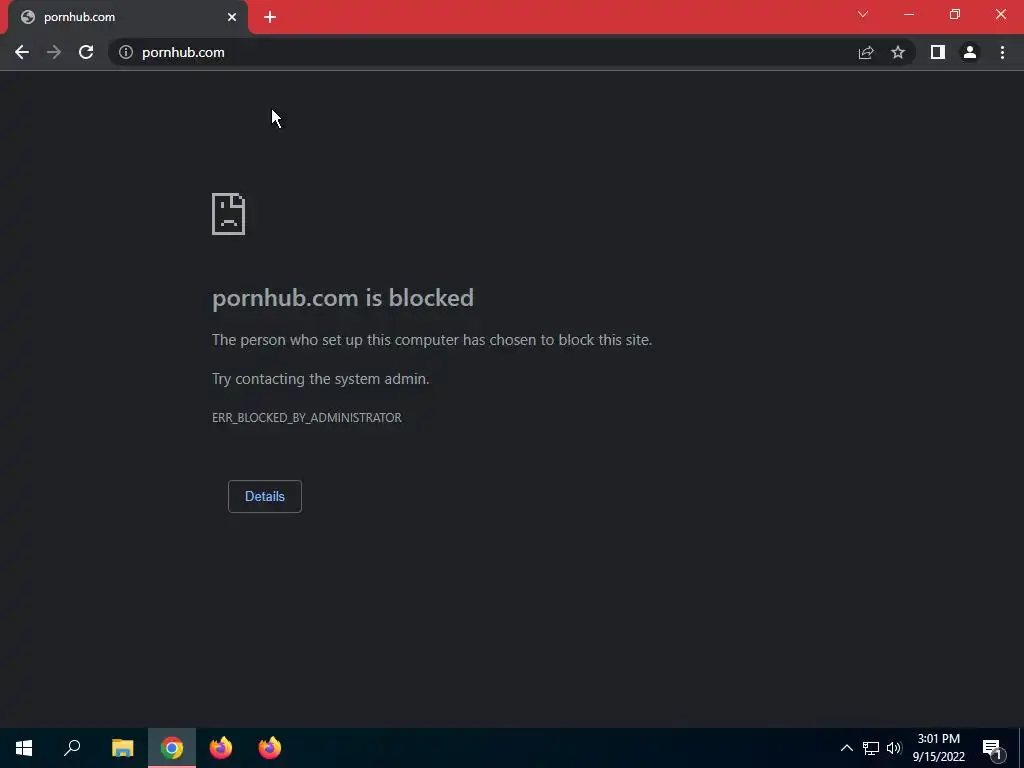The image size is (1024, 768).
Task: Select the 'pornhub.com is blocked' heading
Action: 343,298
